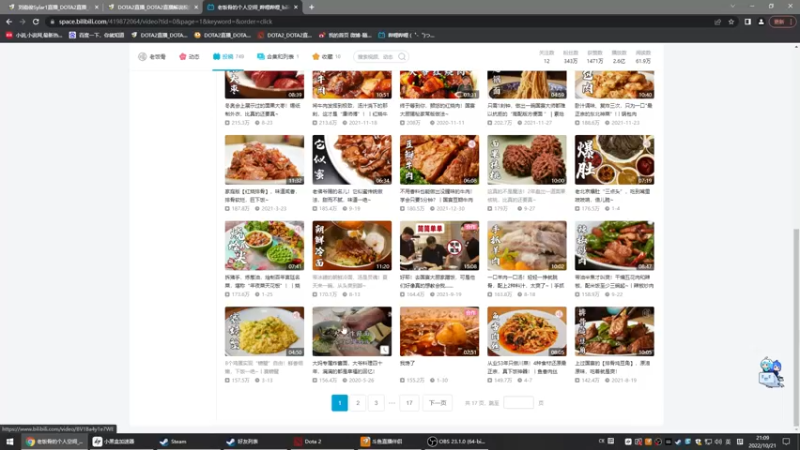Open the 11:02 红焖排骨 video thumbnail

click(264, 160)
